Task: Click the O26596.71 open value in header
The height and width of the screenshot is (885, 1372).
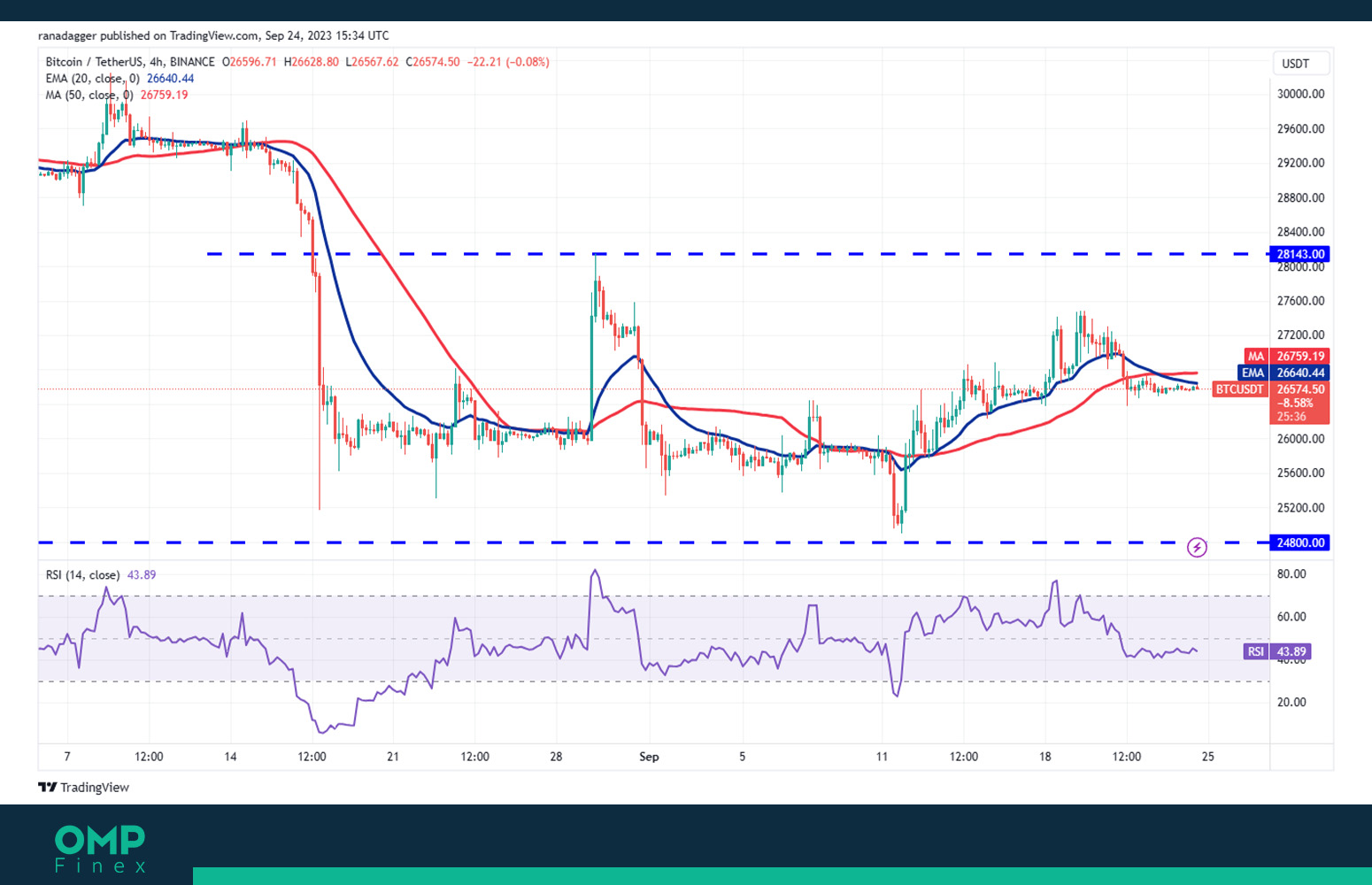Action: click(250, 62)
